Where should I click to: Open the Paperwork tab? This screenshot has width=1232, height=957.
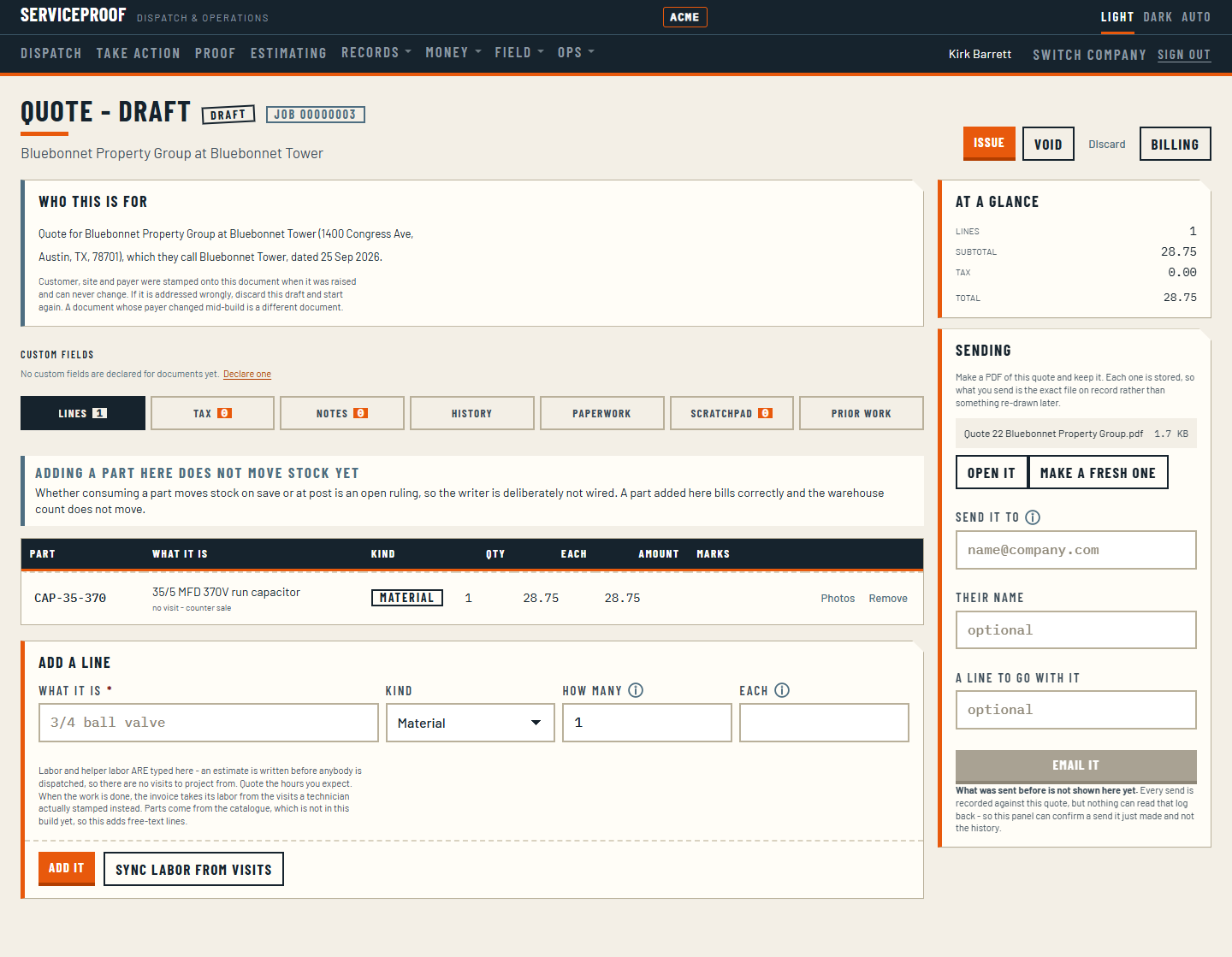[x=602, y=413]
